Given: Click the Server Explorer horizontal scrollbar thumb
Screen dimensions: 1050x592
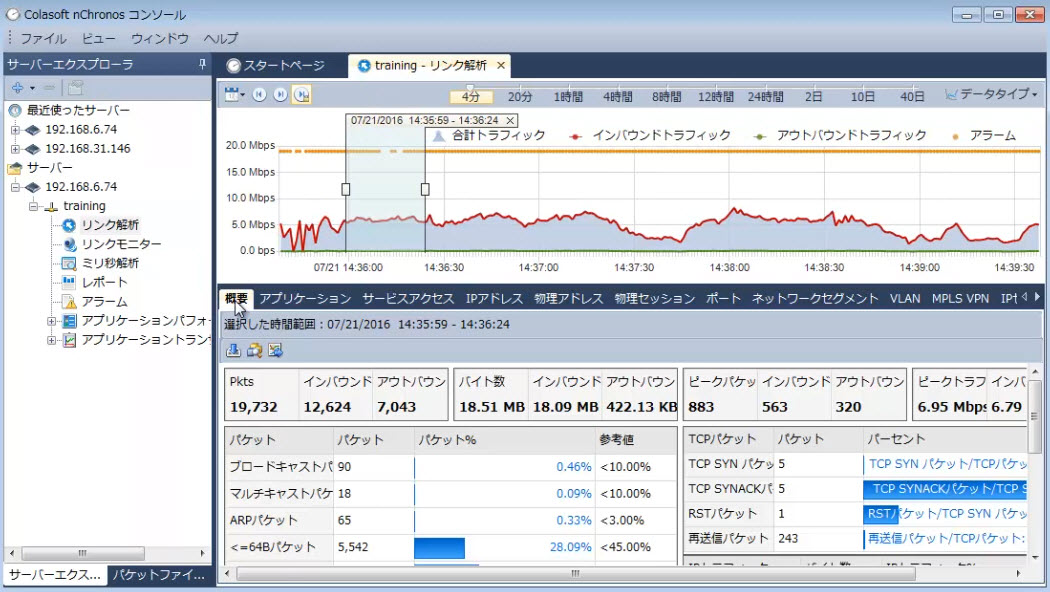Looking at the screenshot, I should tap(82, 553).
